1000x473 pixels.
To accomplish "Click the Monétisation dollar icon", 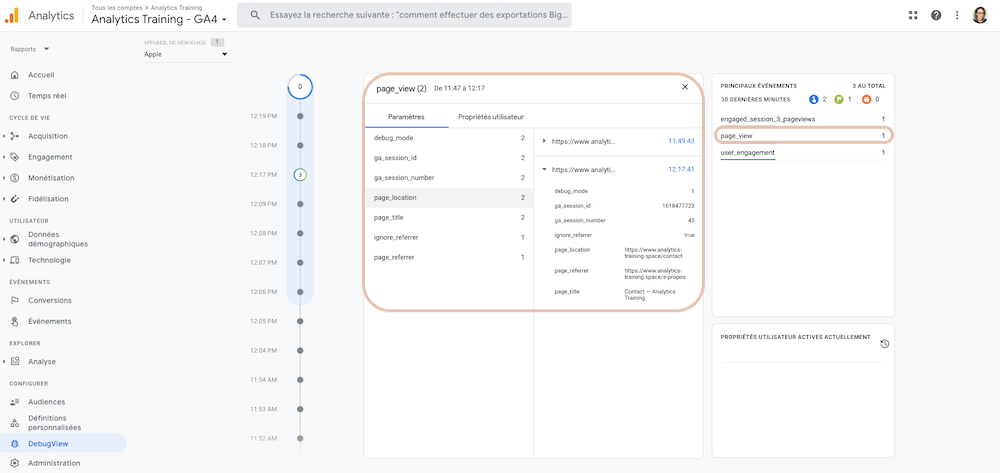I will pos(15,178).
